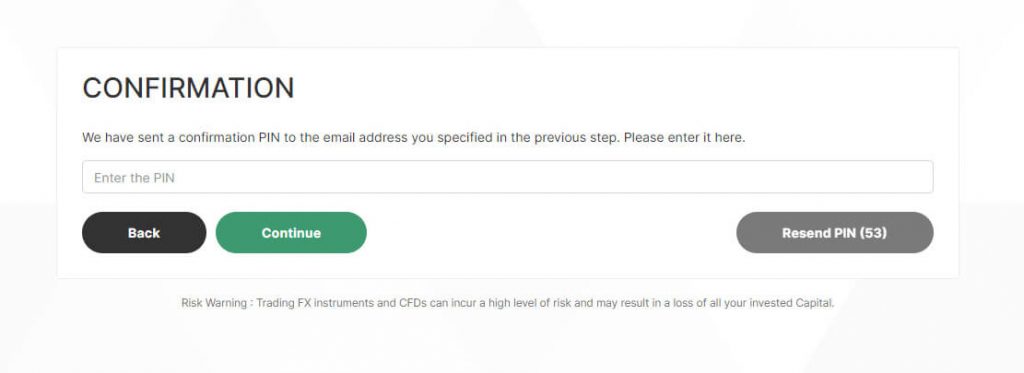This screenshot has width=1024, height=373.
Task: Click the confirmation PIN instruction sentence
Action: click(x=413, y=138)
